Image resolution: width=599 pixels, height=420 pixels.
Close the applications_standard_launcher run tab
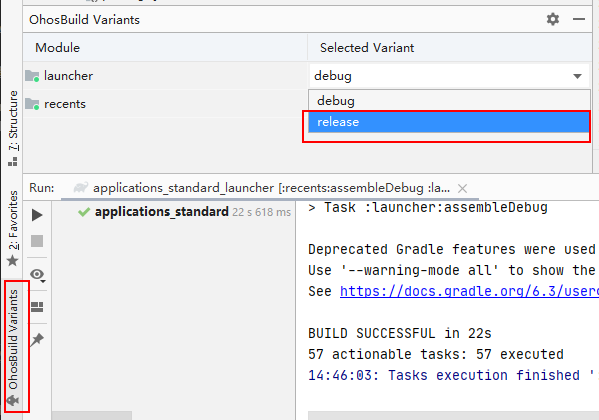[x=462, y=188]
